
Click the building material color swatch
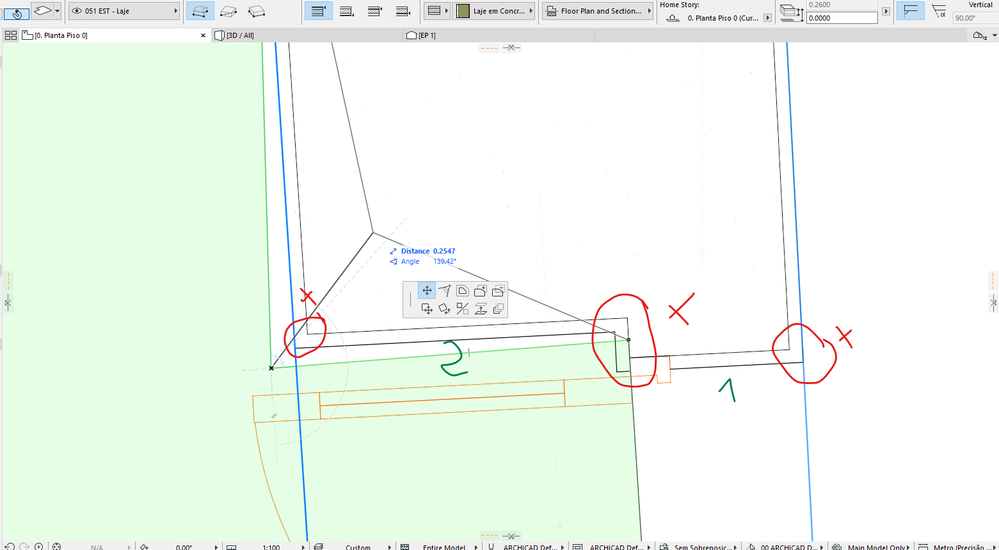tap(463, 11)
